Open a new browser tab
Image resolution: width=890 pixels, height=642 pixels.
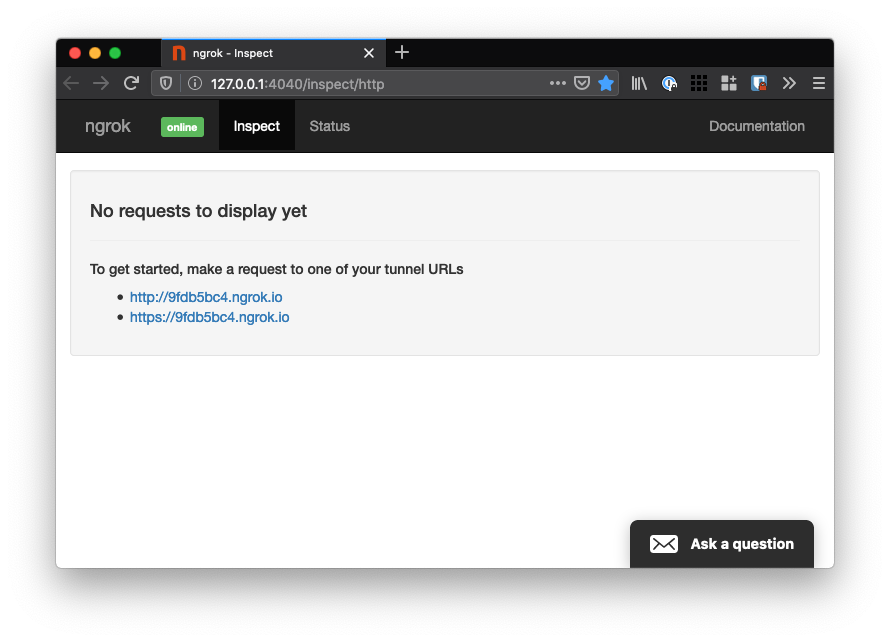[402, 52]
